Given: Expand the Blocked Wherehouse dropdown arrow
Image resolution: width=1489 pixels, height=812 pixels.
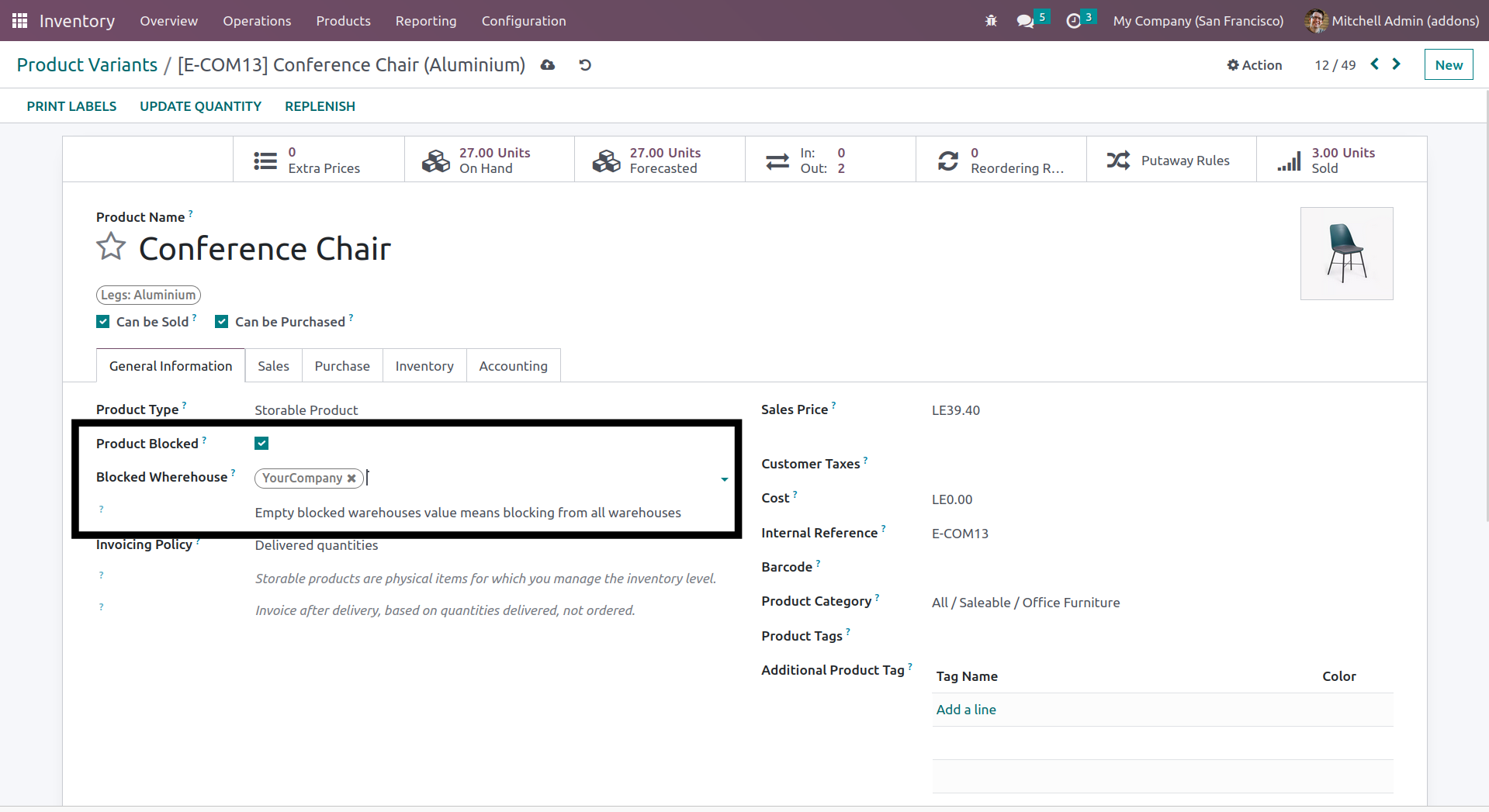Looking at the screenshot, I should (724, 479).
